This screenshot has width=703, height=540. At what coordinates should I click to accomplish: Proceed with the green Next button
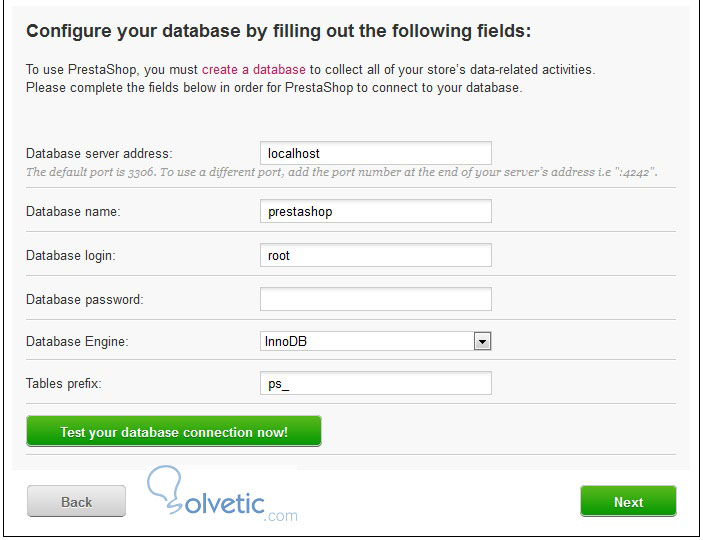click(x=628, y=502)
